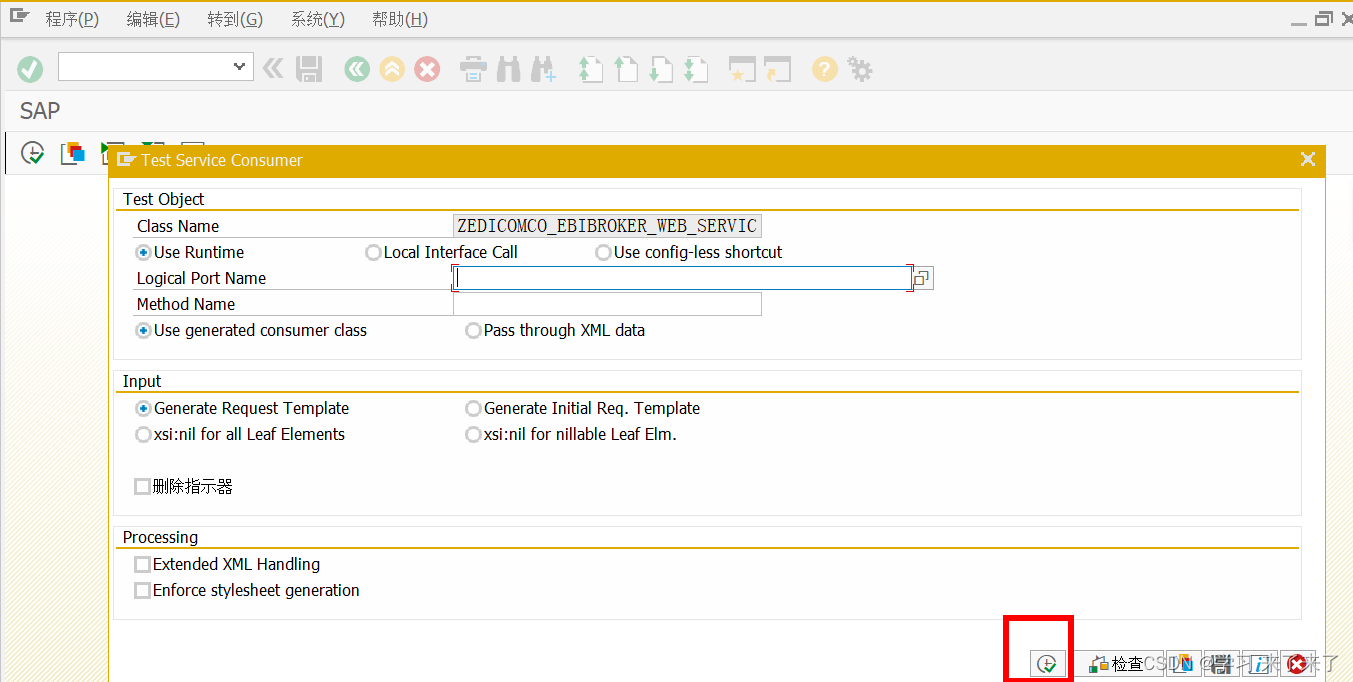Select the Use Runtime radio button
Viewport: 1353px width, 682px height.
point(142,252)
